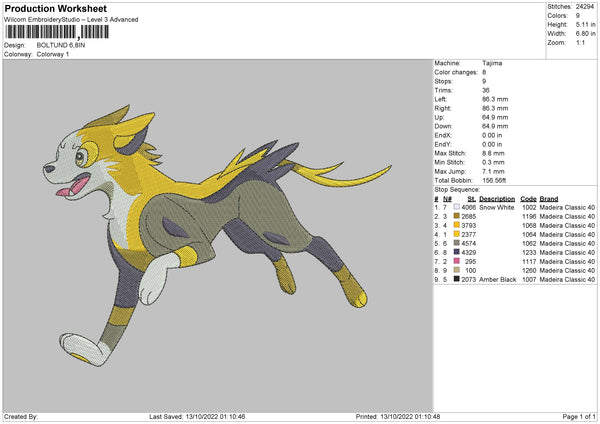Screen dimensions: 600x424
Task: Click the 'Total Bobbin:' label
Action: 453,180
